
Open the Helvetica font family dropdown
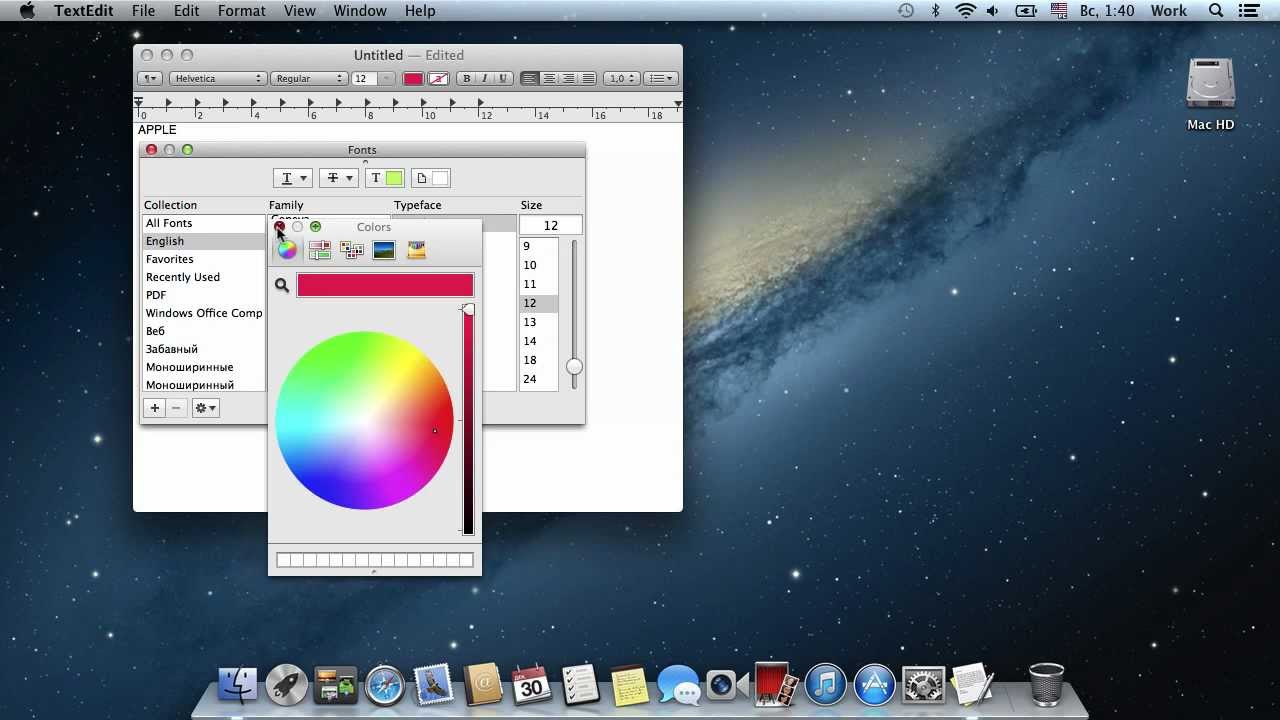(x=217, y=77)
